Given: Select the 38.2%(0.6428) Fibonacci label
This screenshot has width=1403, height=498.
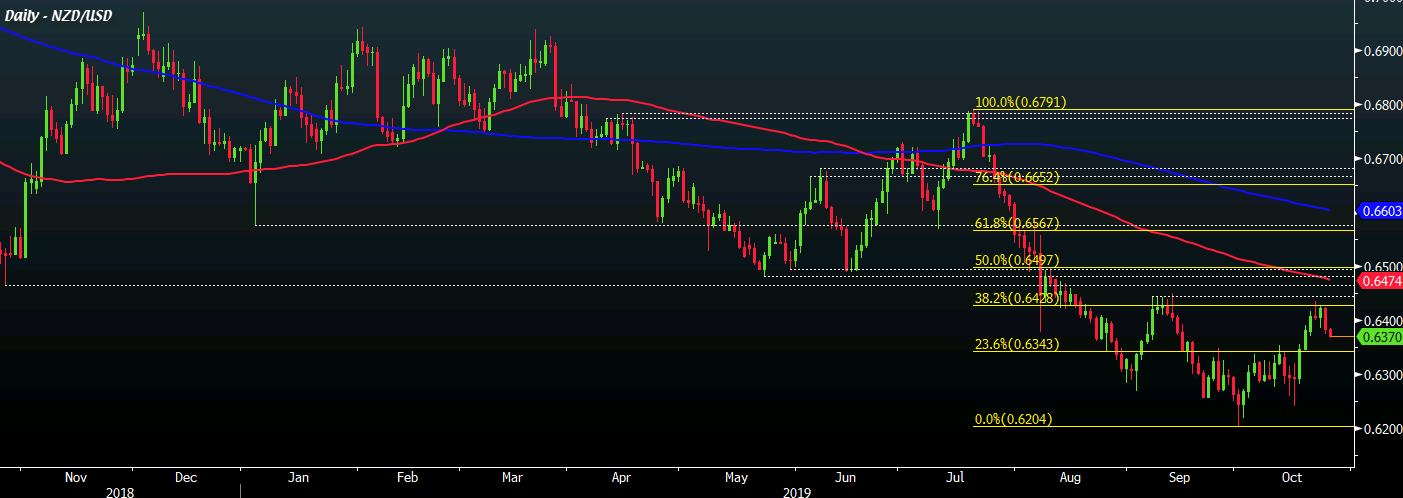Looking at the screenshot, I should click(1016, 298).
